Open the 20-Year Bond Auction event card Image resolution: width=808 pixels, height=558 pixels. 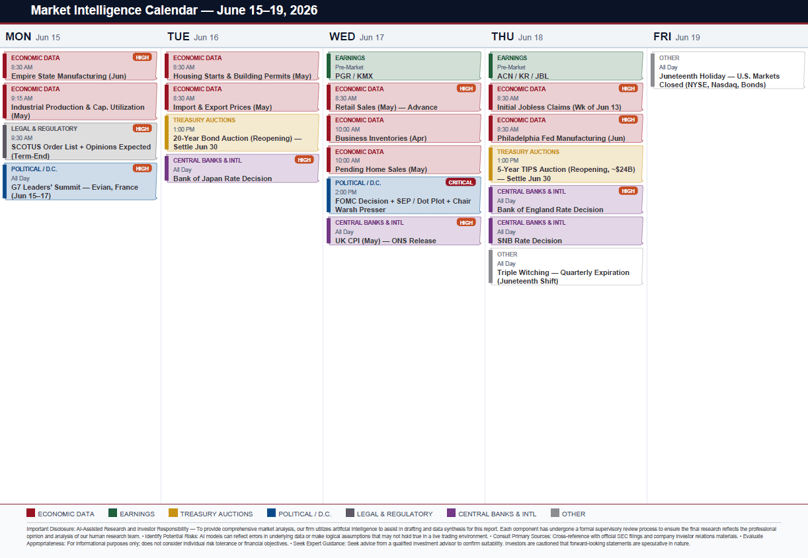click(242, 133)
